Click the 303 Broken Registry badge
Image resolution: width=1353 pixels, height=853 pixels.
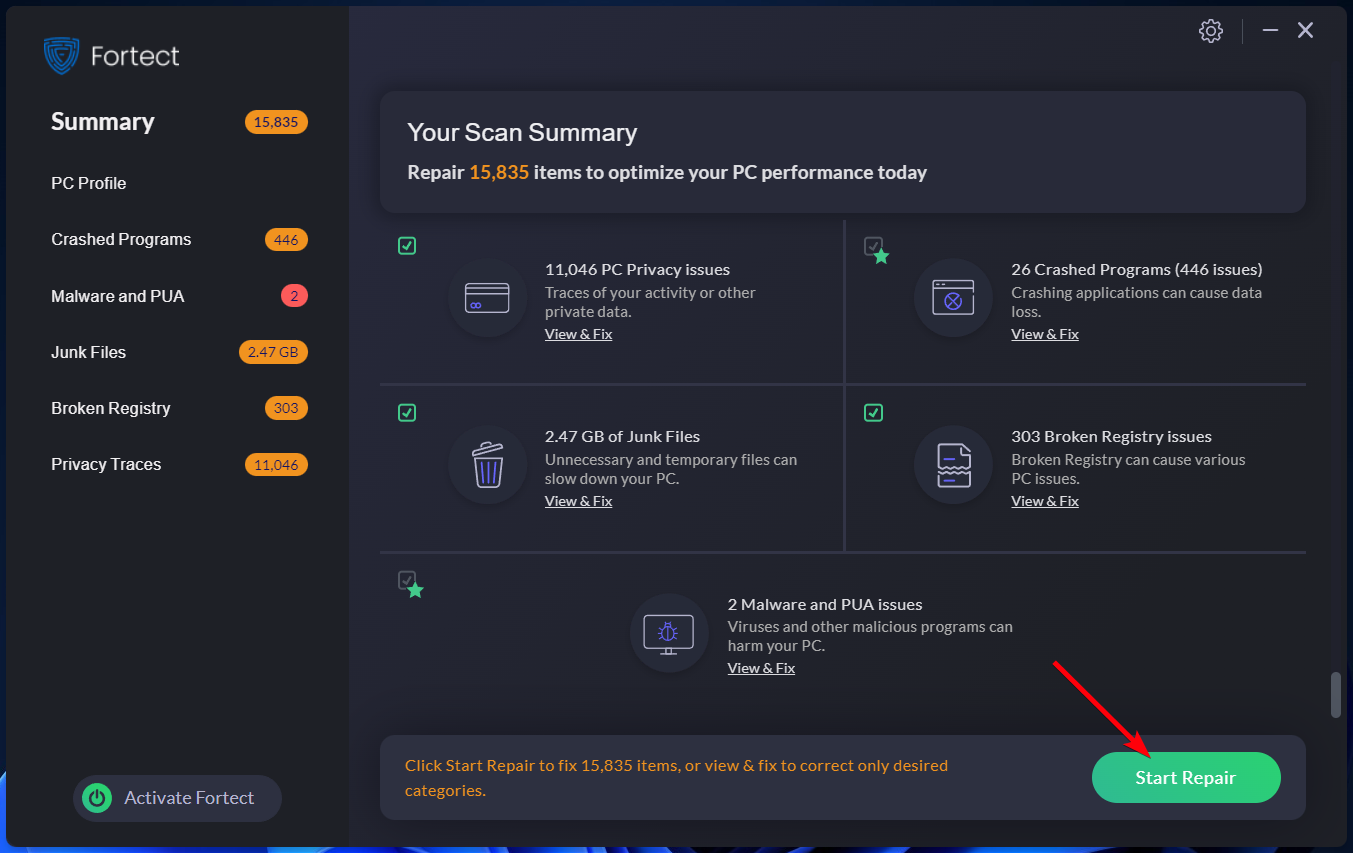[x=286, y=408]
